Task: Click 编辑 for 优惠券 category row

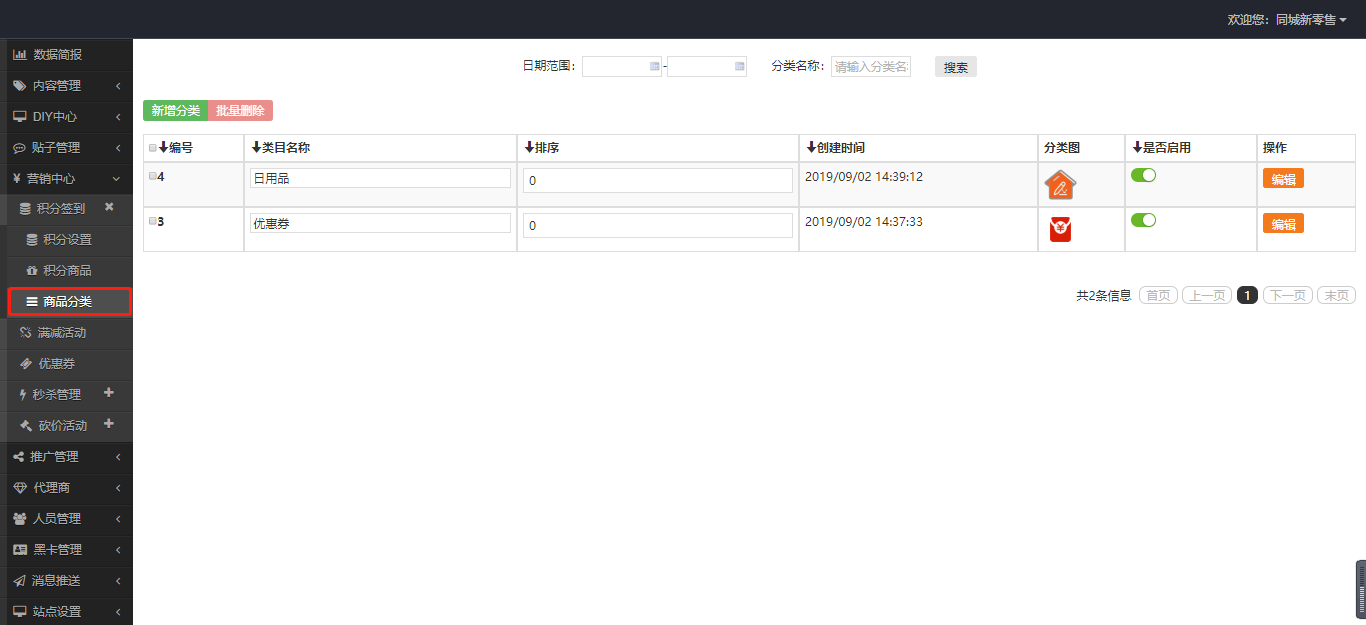Action: tap(1283, 224)
